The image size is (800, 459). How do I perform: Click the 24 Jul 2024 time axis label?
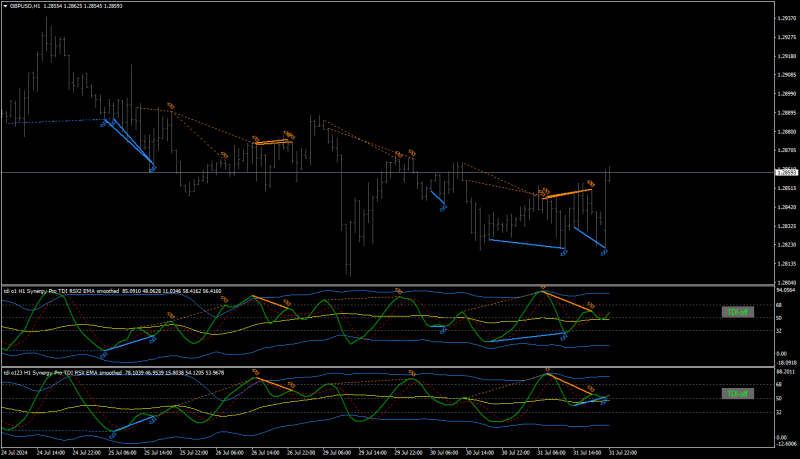click(x=15, y=452)
